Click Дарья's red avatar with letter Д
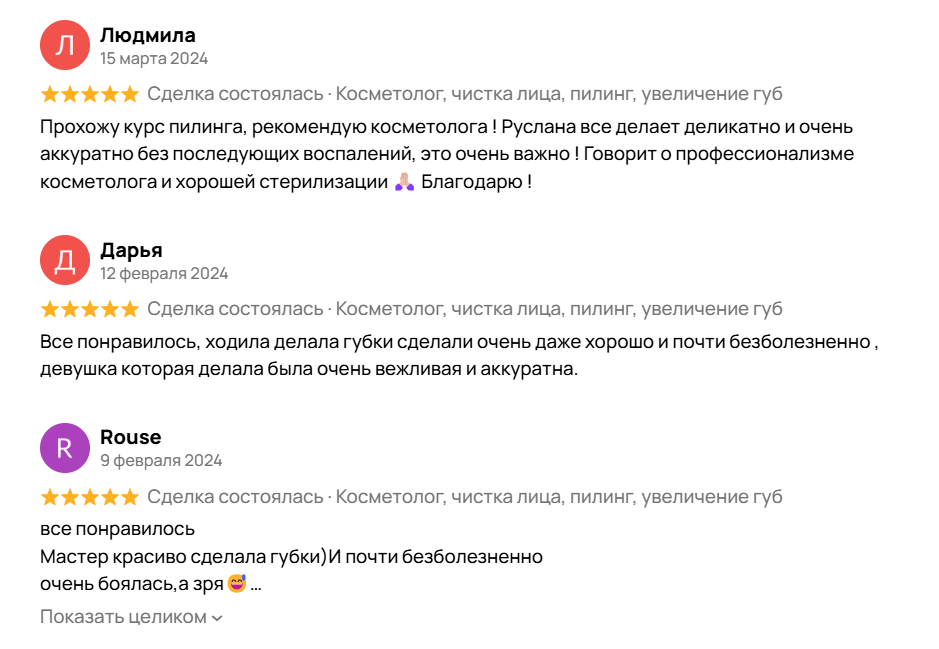Image resolution: width=939 pixels, height=649 pixels. pos(65,260)
